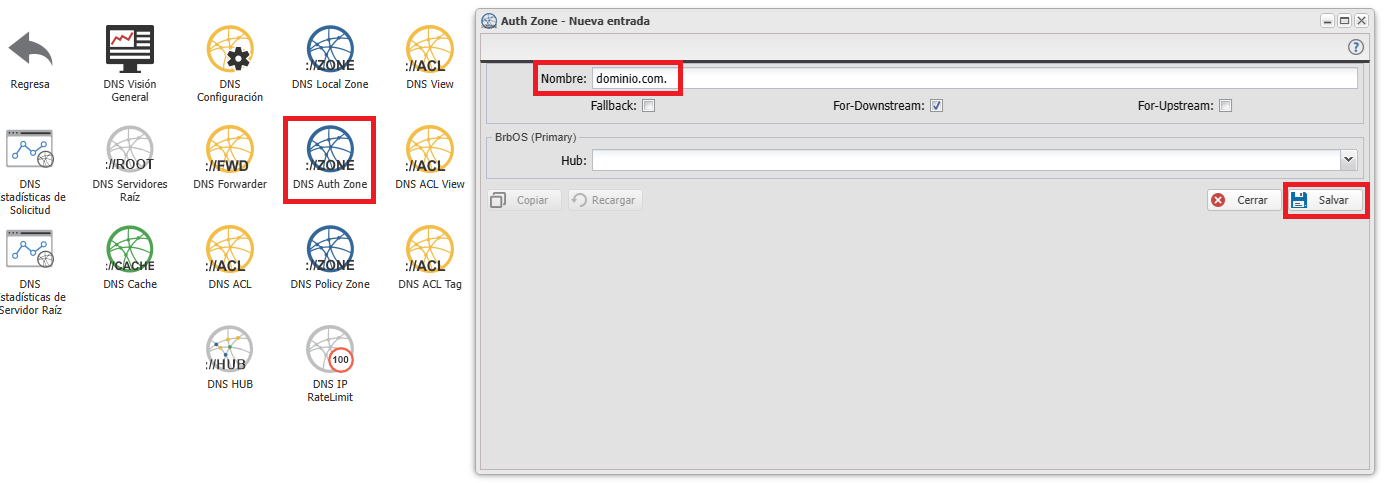Uncheck the For-Downstream checkbox

pos(937,106)
